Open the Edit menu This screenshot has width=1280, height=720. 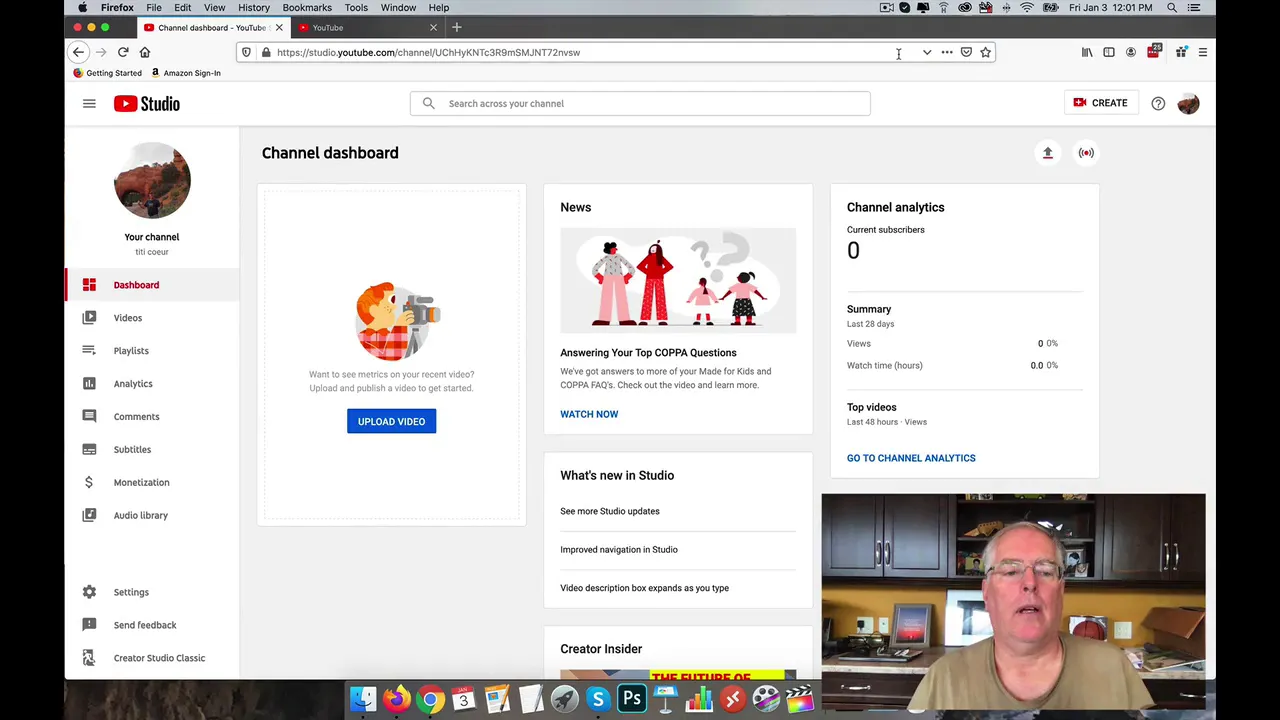(x=183, y=7)
